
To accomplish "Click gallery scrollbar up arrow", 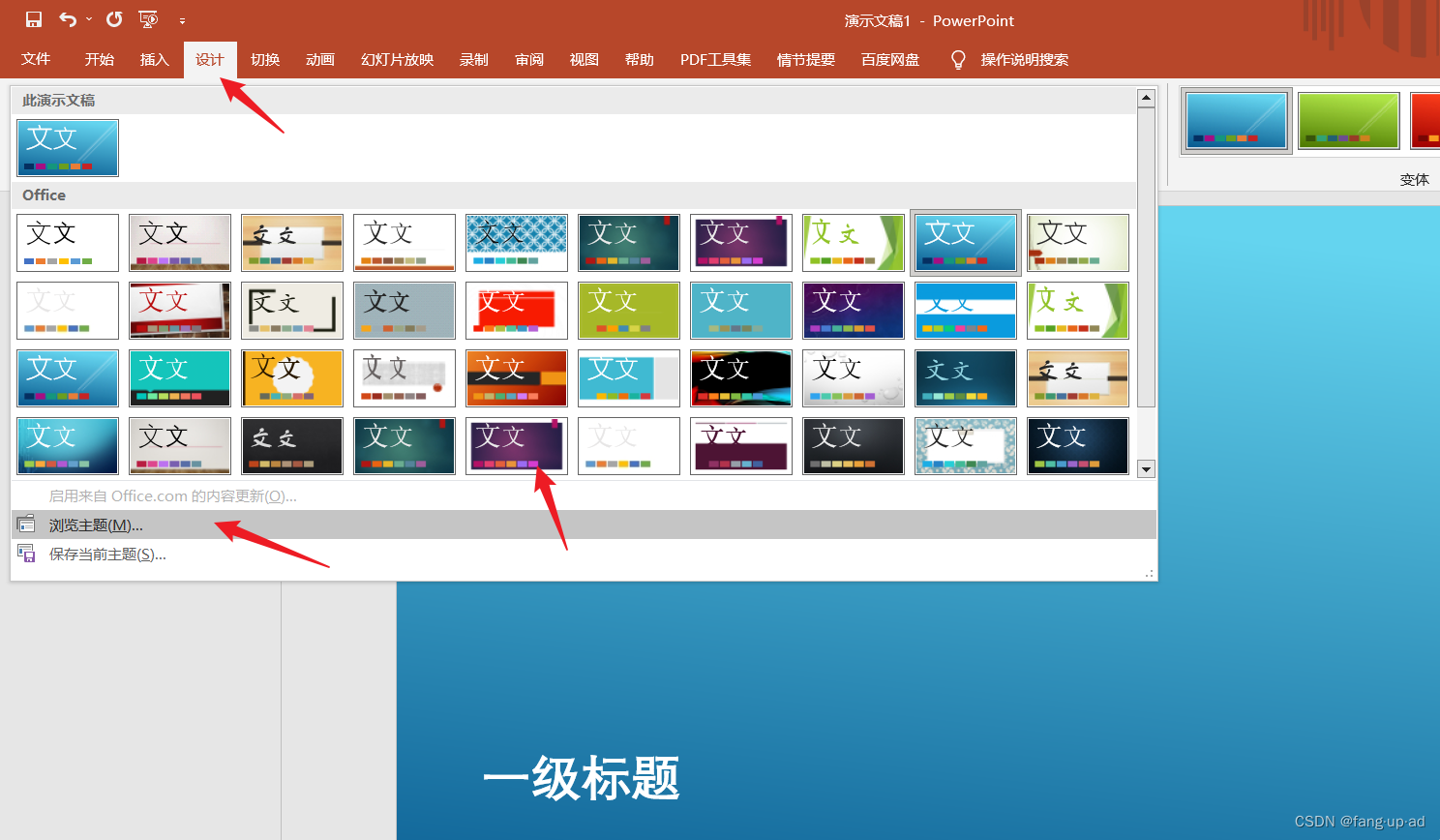I will [x=1147, y=98].
